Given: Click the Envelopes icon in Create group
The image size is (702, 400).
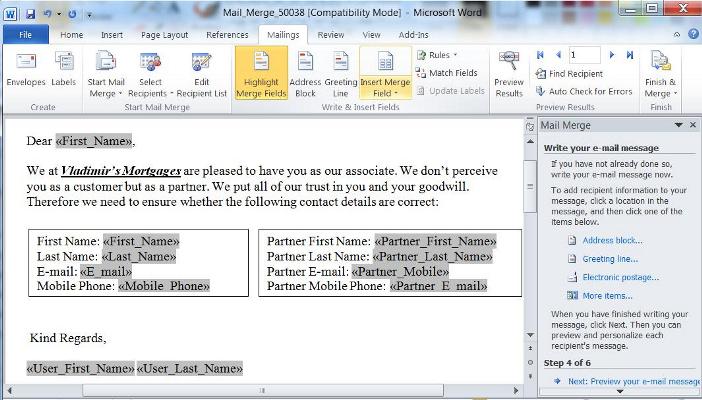Looking at the screenshot, I should point(28,71).
